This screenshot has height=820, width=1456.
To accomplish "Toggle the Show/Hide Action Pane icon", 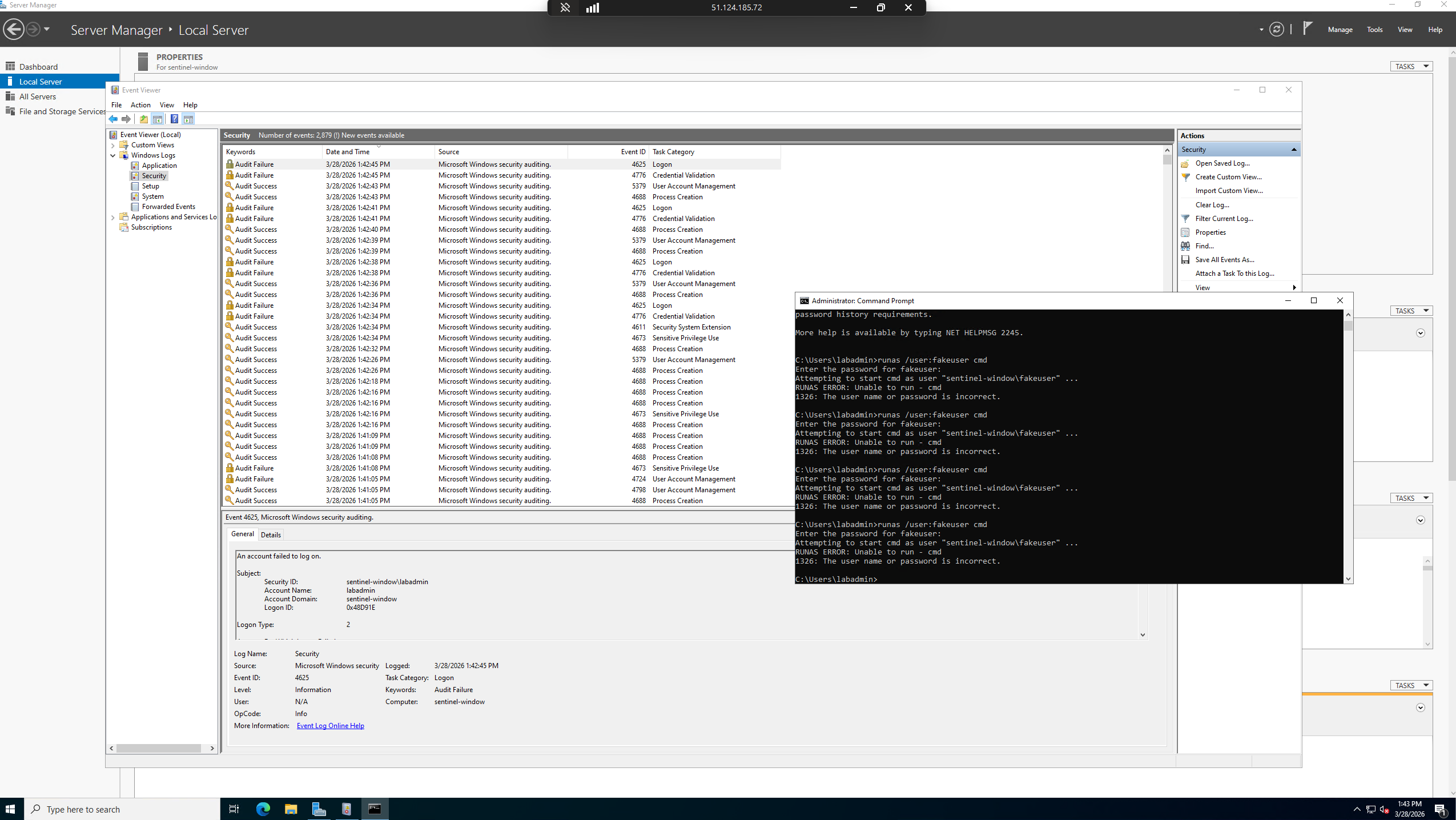I will 188,119.
